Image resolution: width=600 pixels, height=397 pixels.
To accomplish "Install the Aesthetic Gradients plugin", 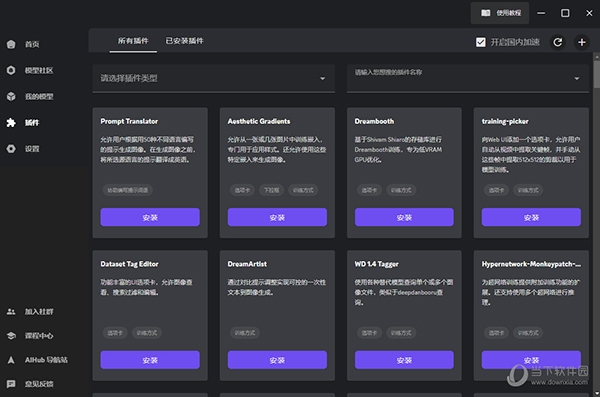I will pos(277,217).
